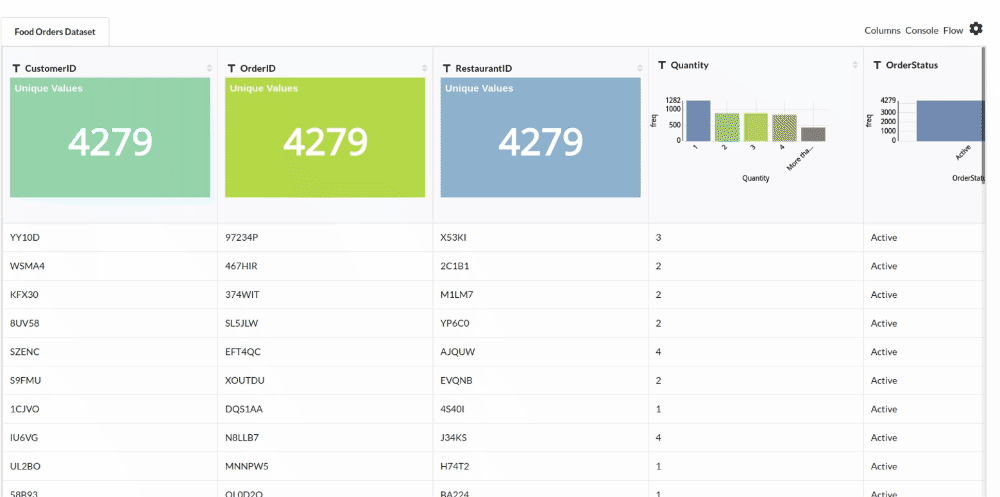The height and width of the screenshot is (497, 1000).
Task: Click the Quantity value in row IU6VG
Action: [x=658, y=438]
